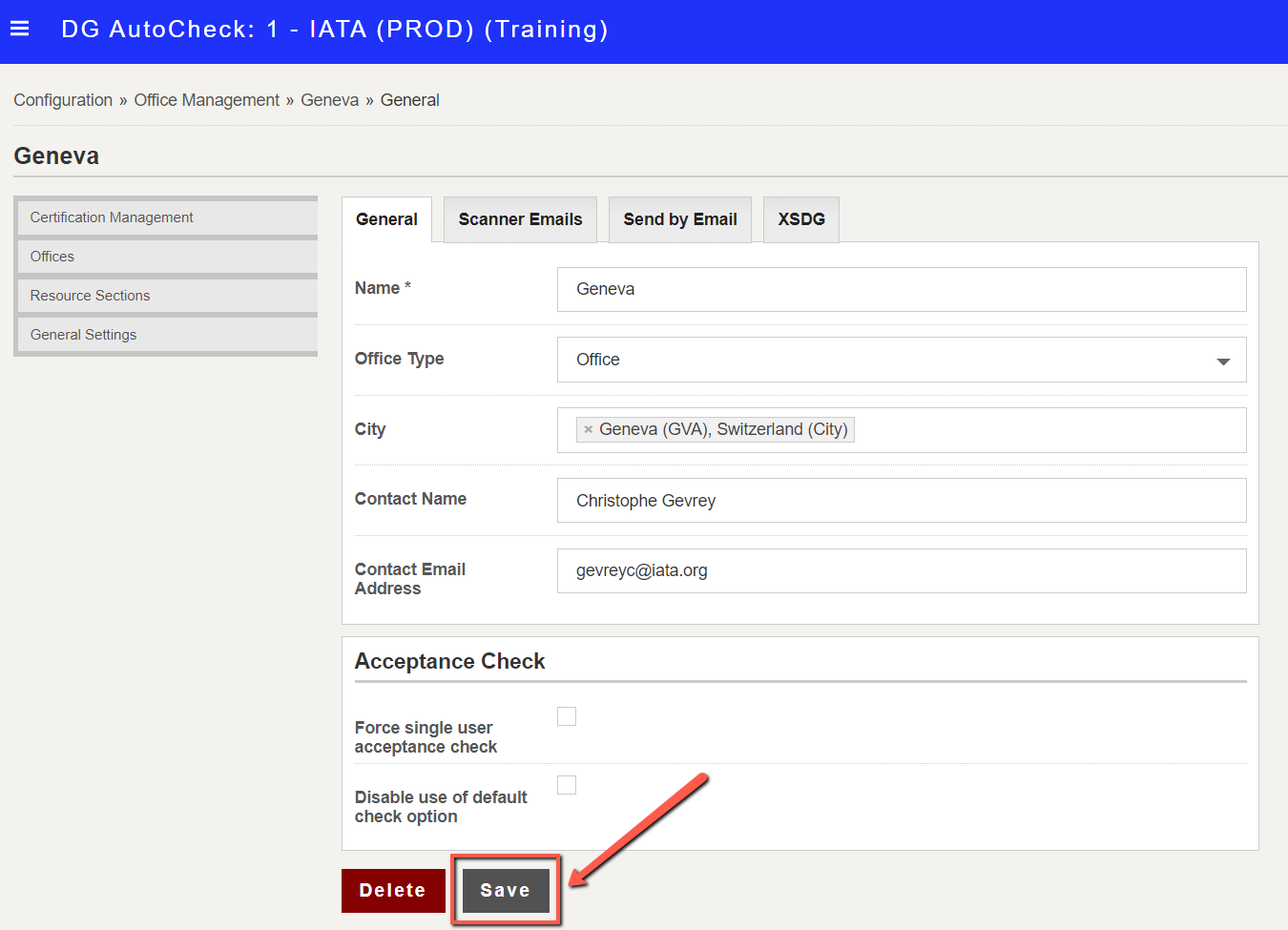Image resolution: width=1288 pixels, height=930 pixels.
Task: Click the City selection field
Action: (902, 430)
